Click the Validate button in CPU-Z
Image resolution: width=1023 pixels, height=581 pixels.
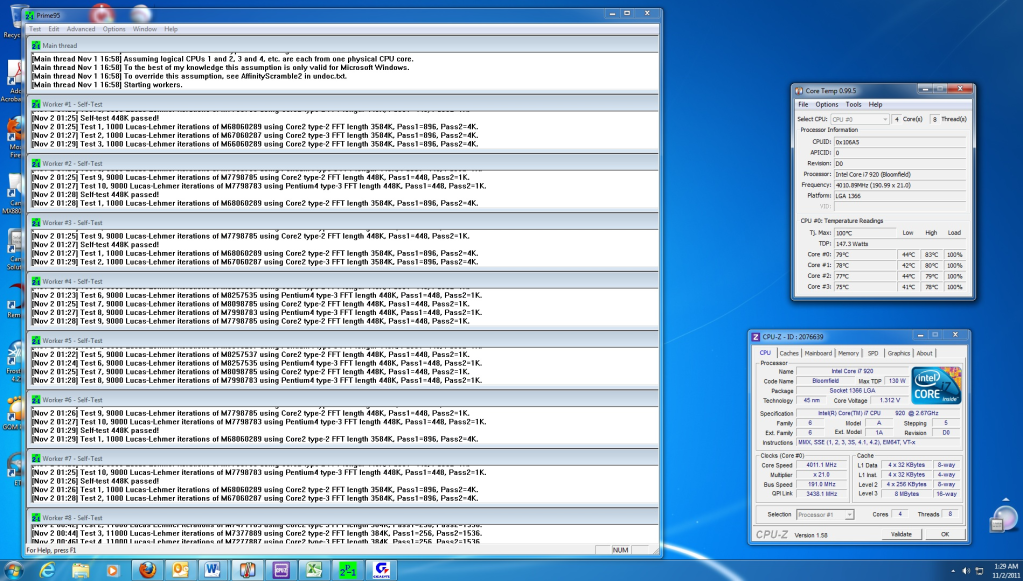901,534
